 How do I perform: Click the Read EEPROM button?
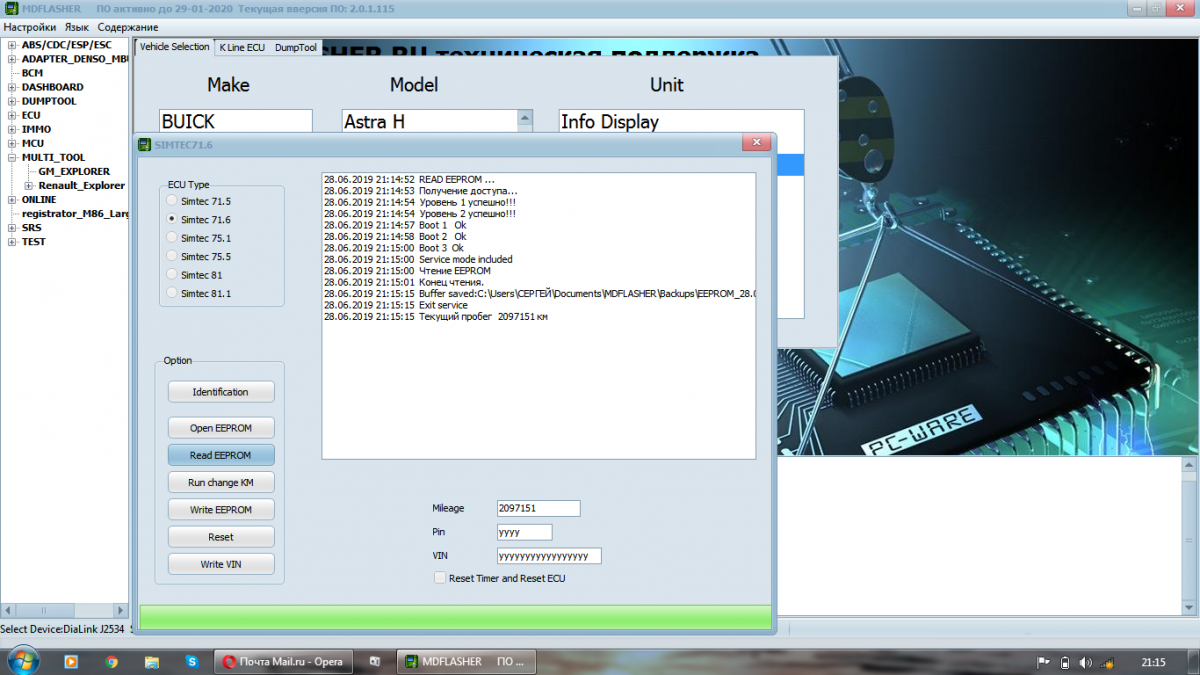(x=220, y=455)
